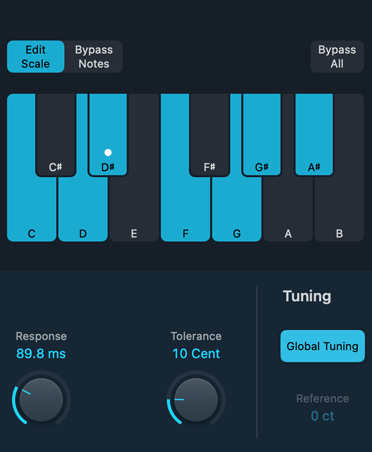Click the Tolerance knob
Image resolution: width=372 pixels, height=452 pixels.
196,399
